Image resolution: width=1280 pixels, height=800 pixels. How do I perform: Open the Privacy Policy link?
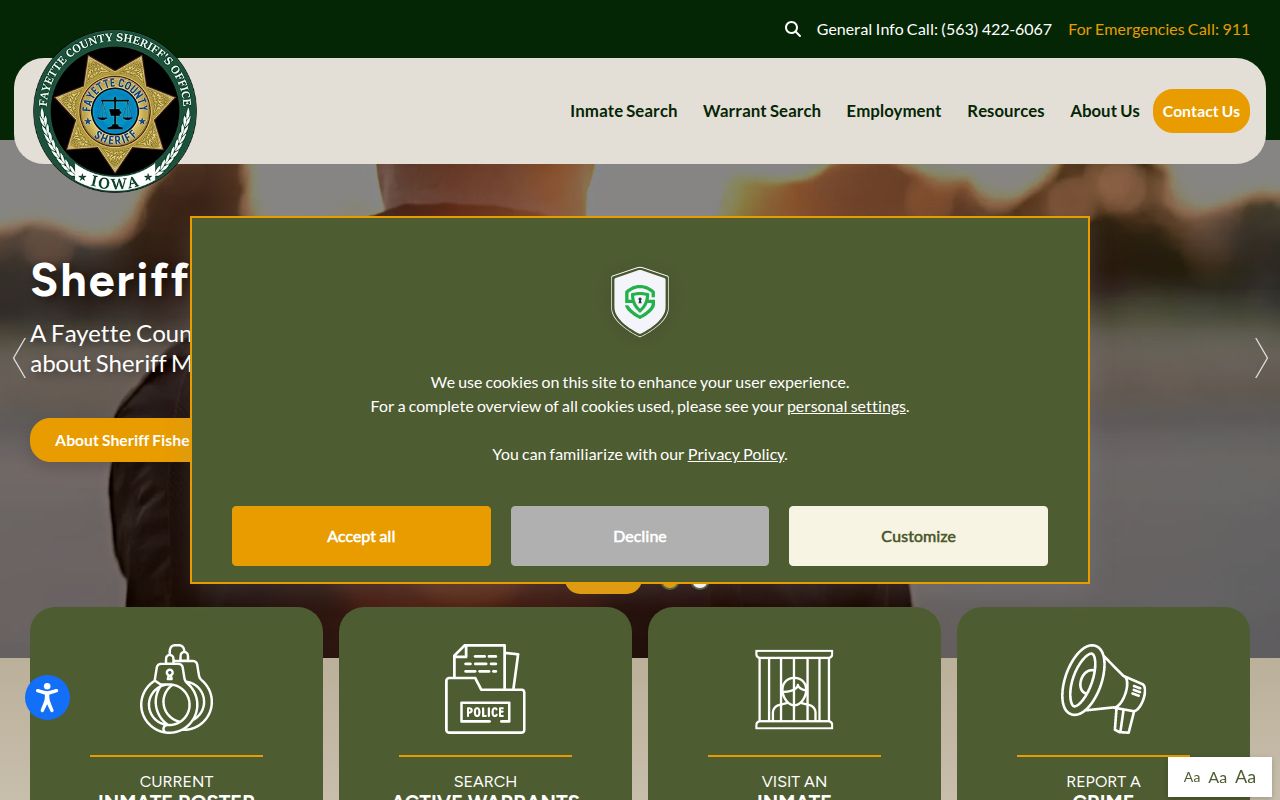point(736,454)
